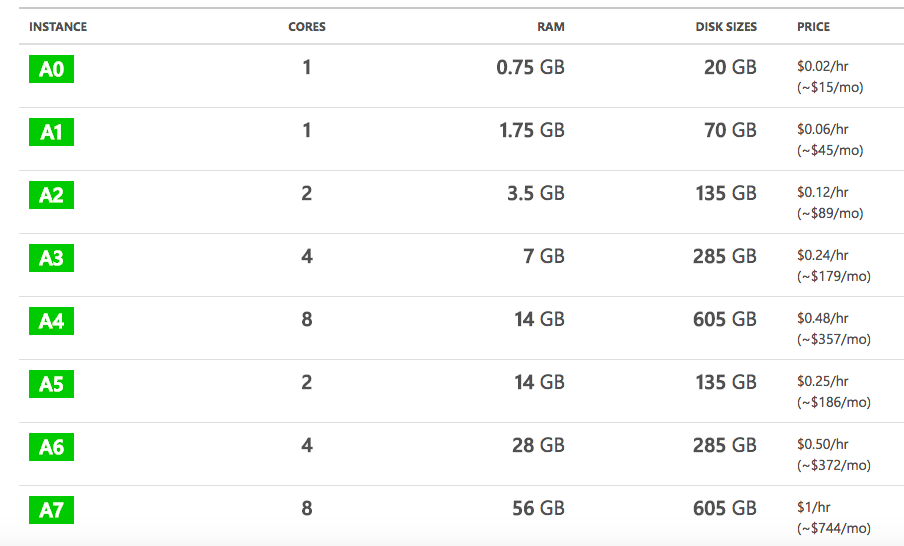Click the $0.24/hr price for A3
Image resolution: width=904 pixels, height=546 pixels.
(822, 255)
